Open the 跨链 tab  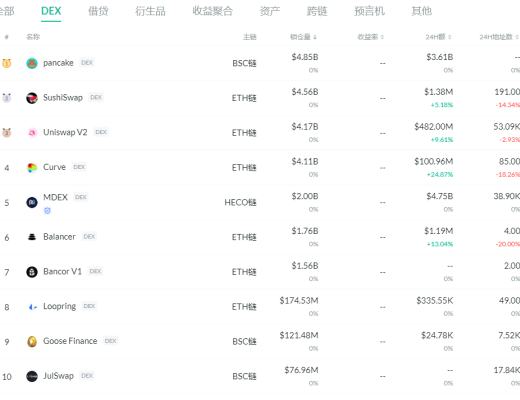[317, 11]
